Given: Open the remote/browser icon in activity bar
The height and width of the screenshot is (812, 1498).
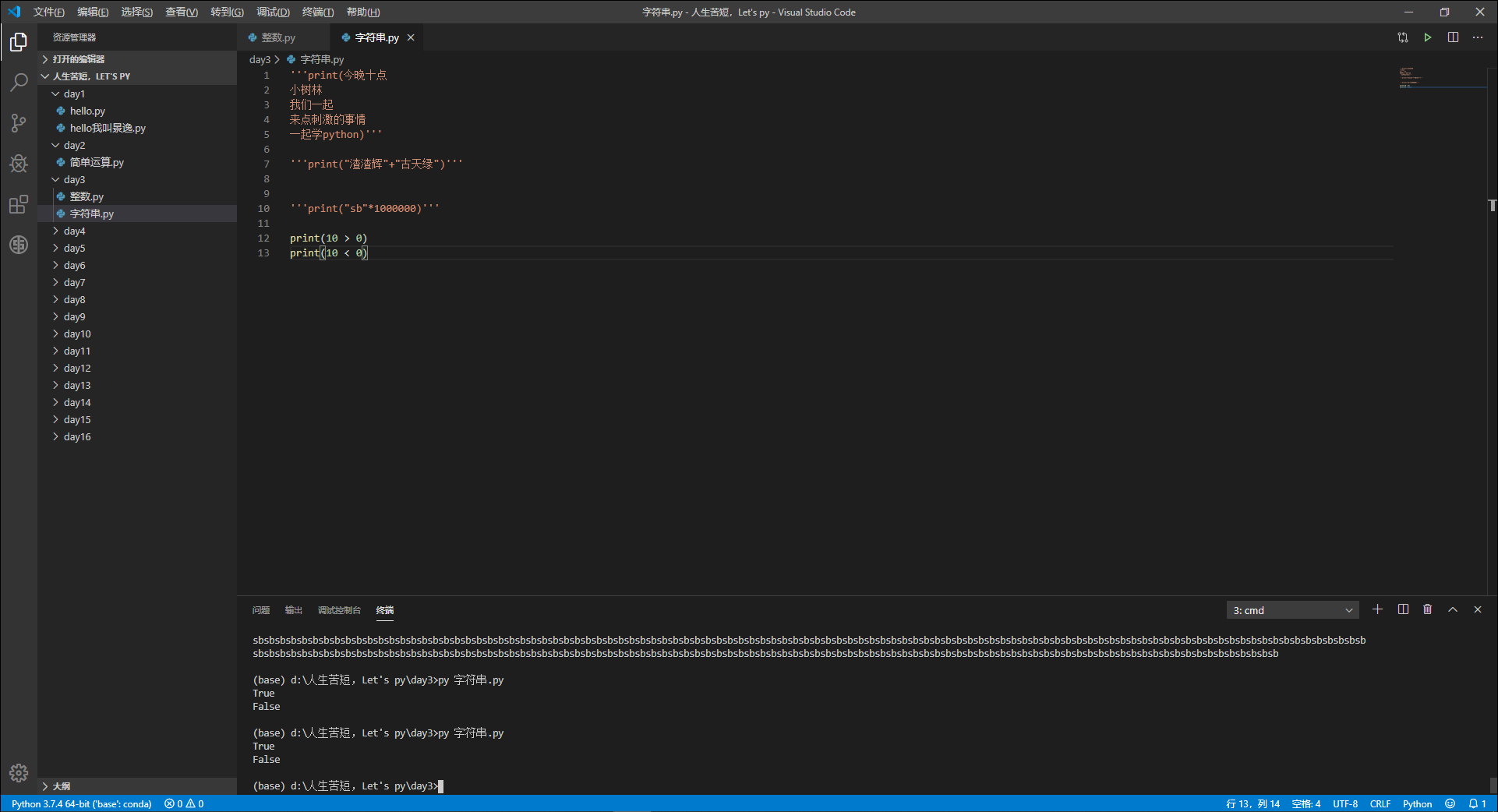Looking at the screenshot, I should [19, 245].
